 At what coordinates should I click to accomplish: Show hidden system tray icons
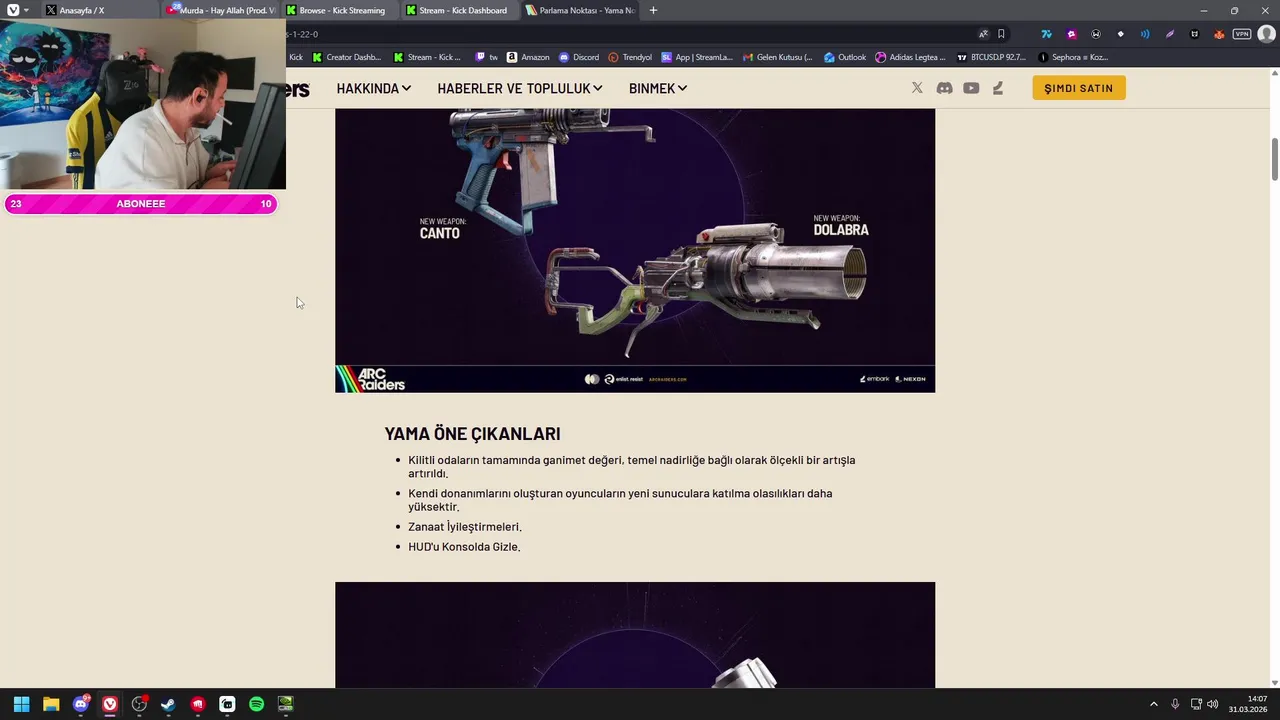click(x=1153, y=704)
